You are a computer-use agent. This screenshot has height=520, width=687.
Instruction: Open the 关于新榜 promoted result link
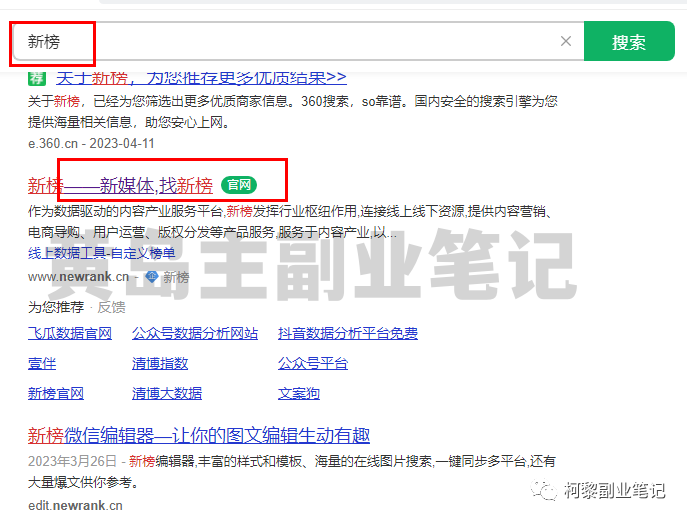[200, 77]
